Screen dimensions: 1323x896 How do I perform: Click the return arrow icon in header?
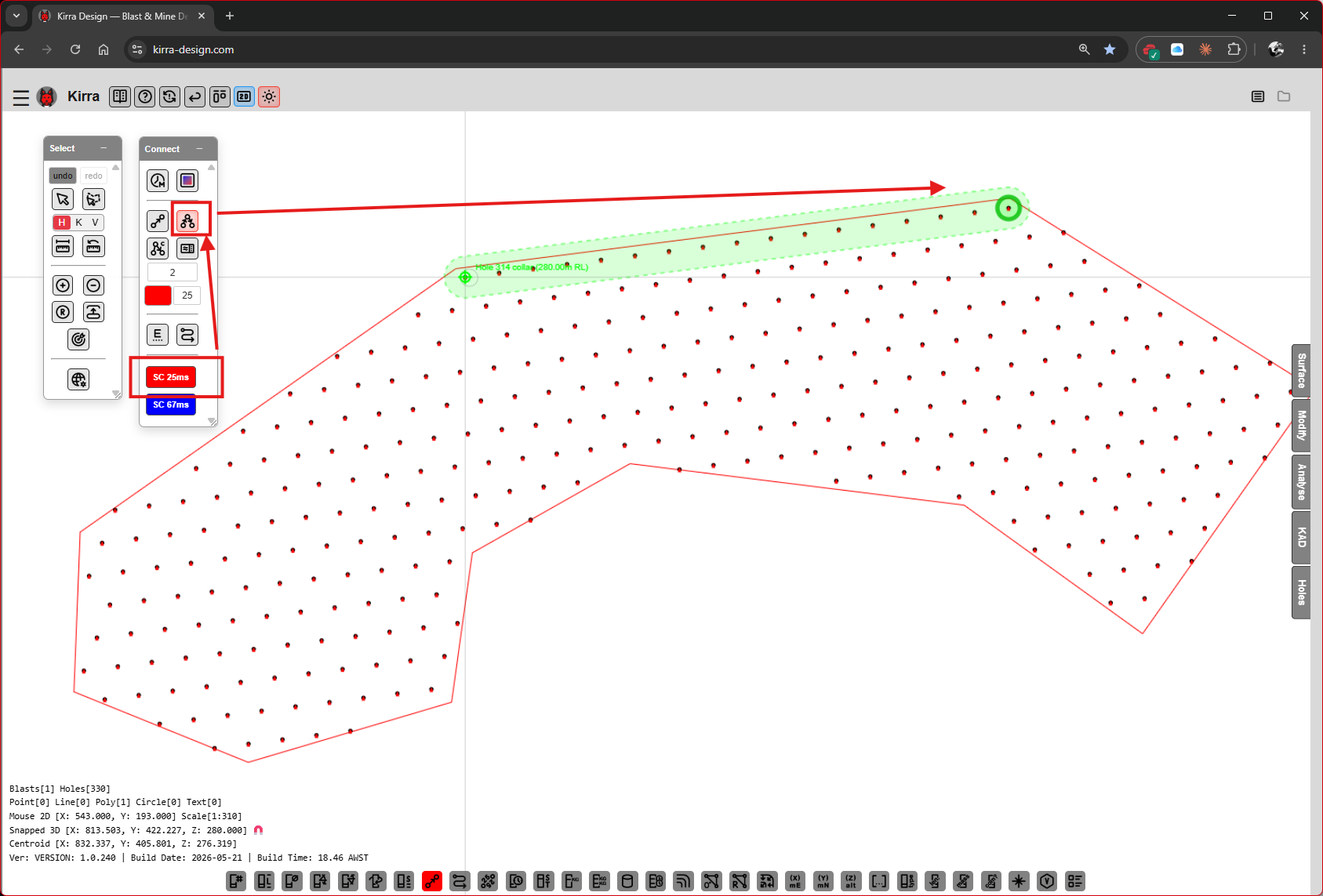coord(194,96)
